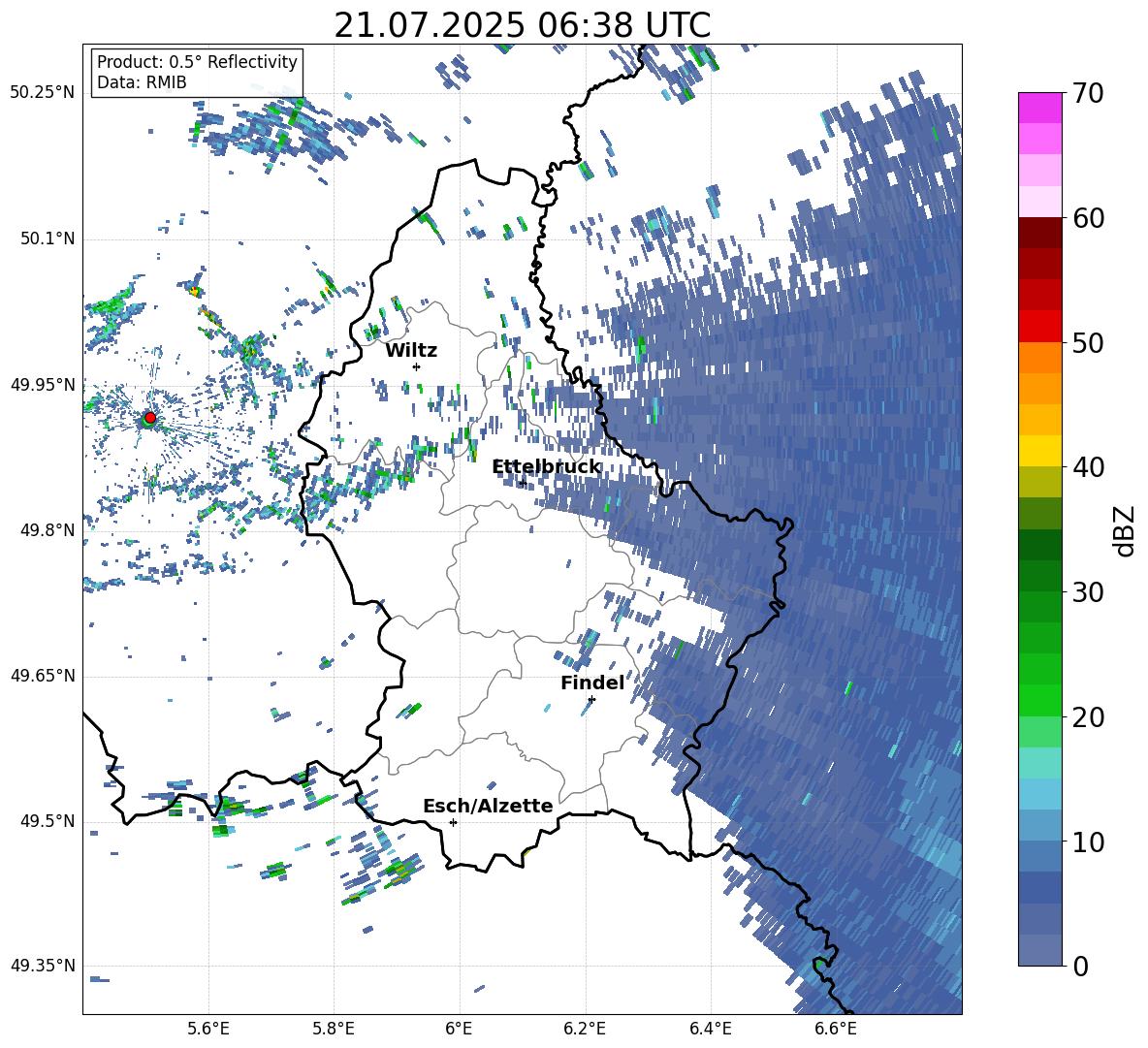Click the latitude label 49.8°N
1148x1048 pixels.
point(47,530)
